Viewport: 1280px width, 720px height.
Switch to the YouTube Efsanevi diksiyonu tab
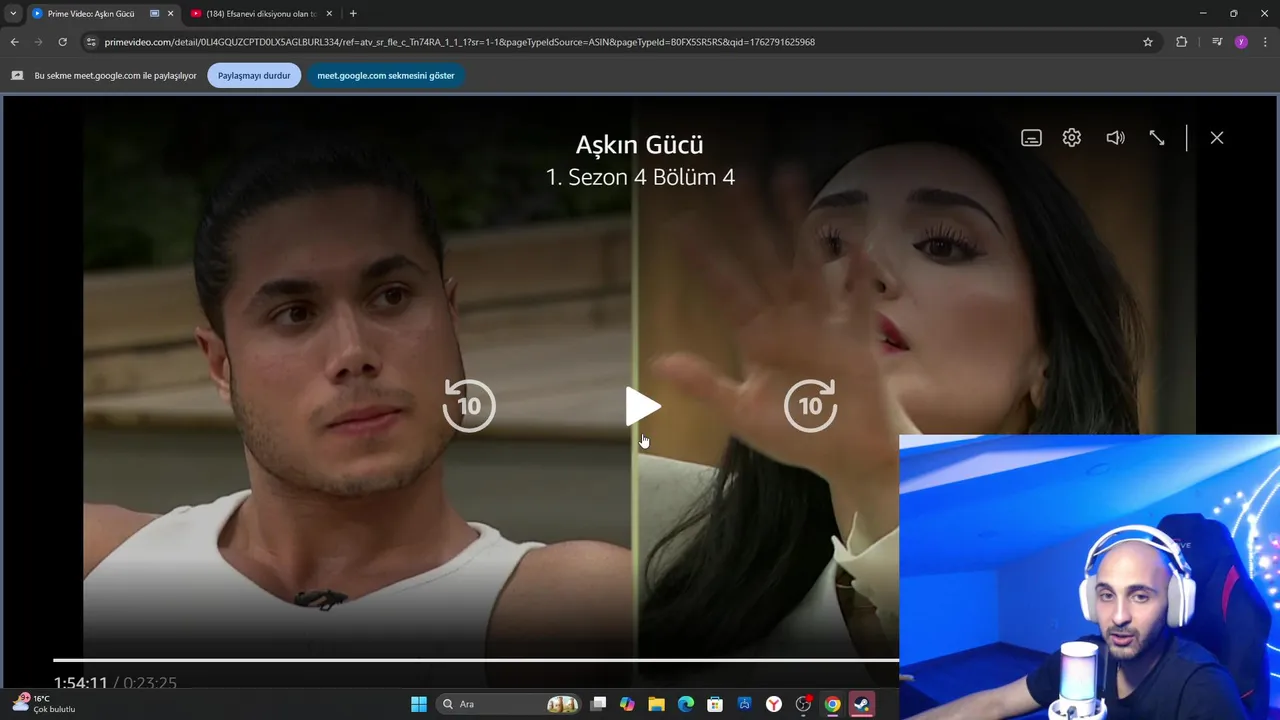tap(262, 14)
